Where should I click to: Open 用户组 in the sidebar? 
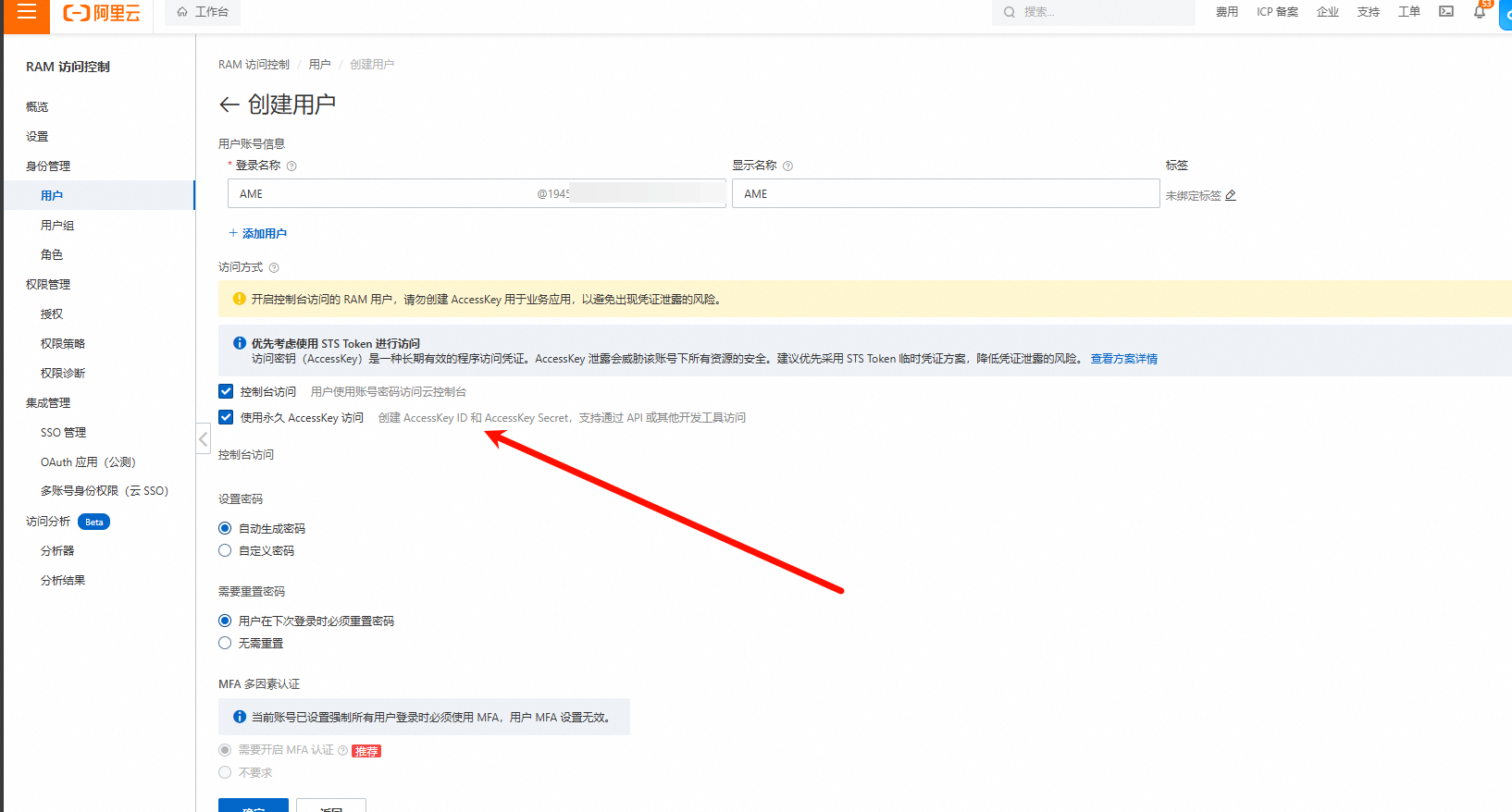tap(57, 226)
